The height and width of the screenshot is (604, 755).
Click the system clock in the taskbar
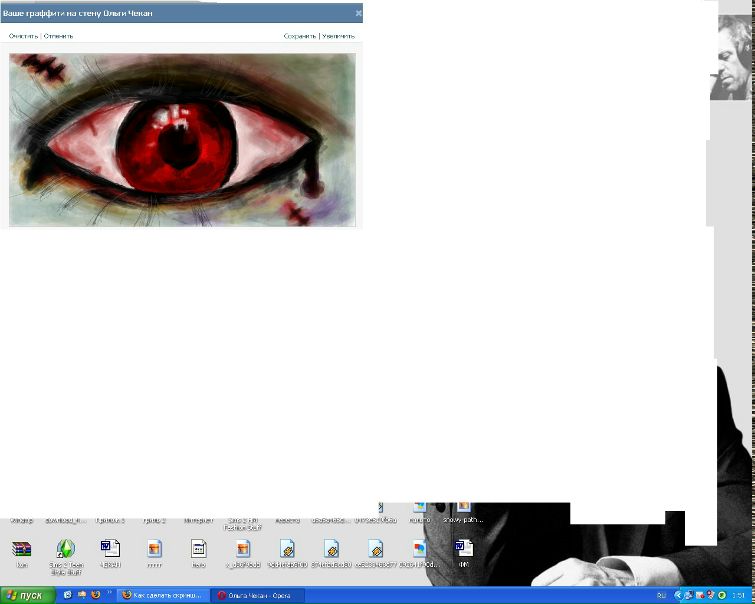(738, 595)
